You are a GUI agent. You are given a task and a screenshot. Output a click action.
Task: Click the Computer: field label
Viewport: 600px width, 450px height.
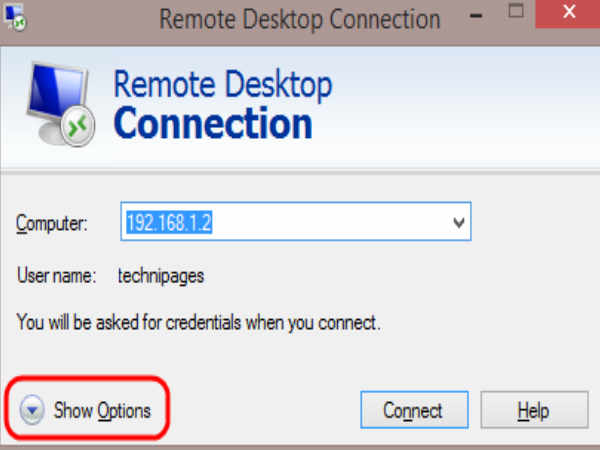pyautogui.click(x=52, y=223)
